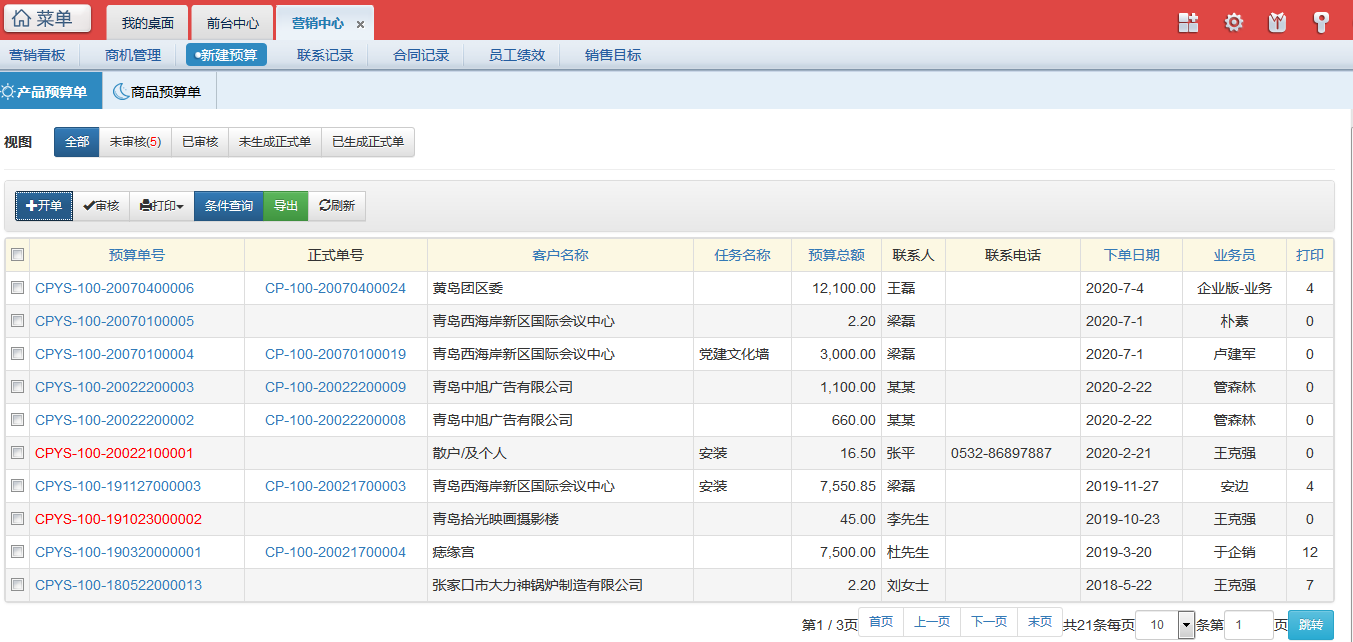1353x642 pixels.
Task: Open the rows-per-page dropdown showing 10
Action: 1165,625
